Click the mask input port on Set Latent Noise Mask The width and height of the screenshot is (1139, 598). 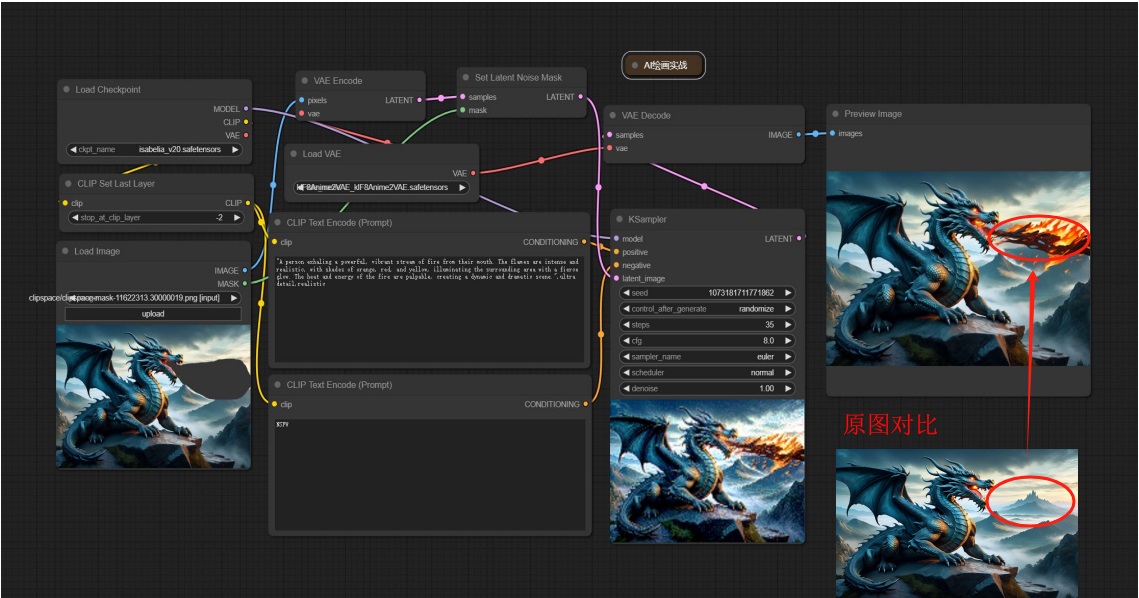tap(461, 111)
